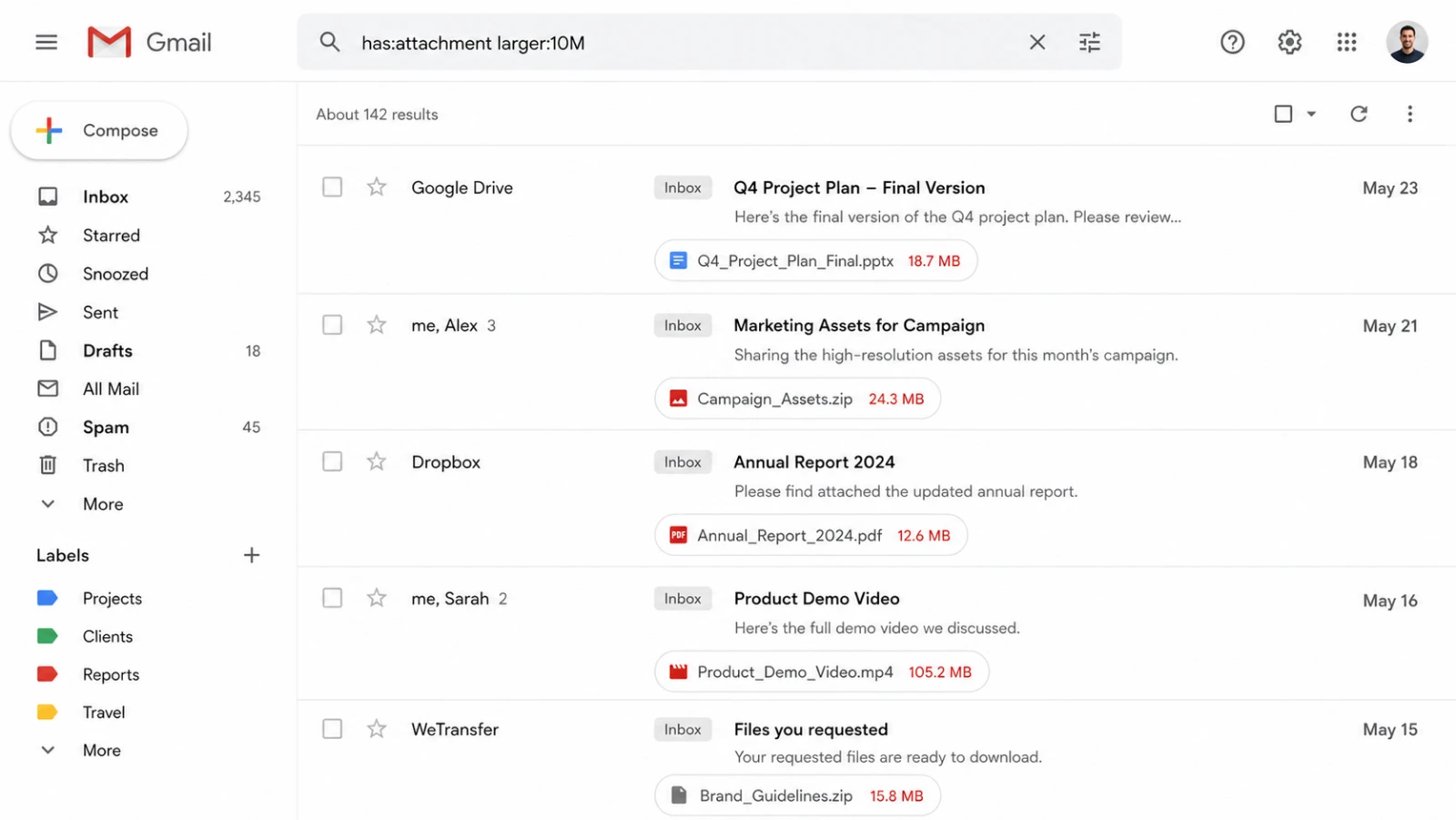Open the main menu hamburger icon

46,42
